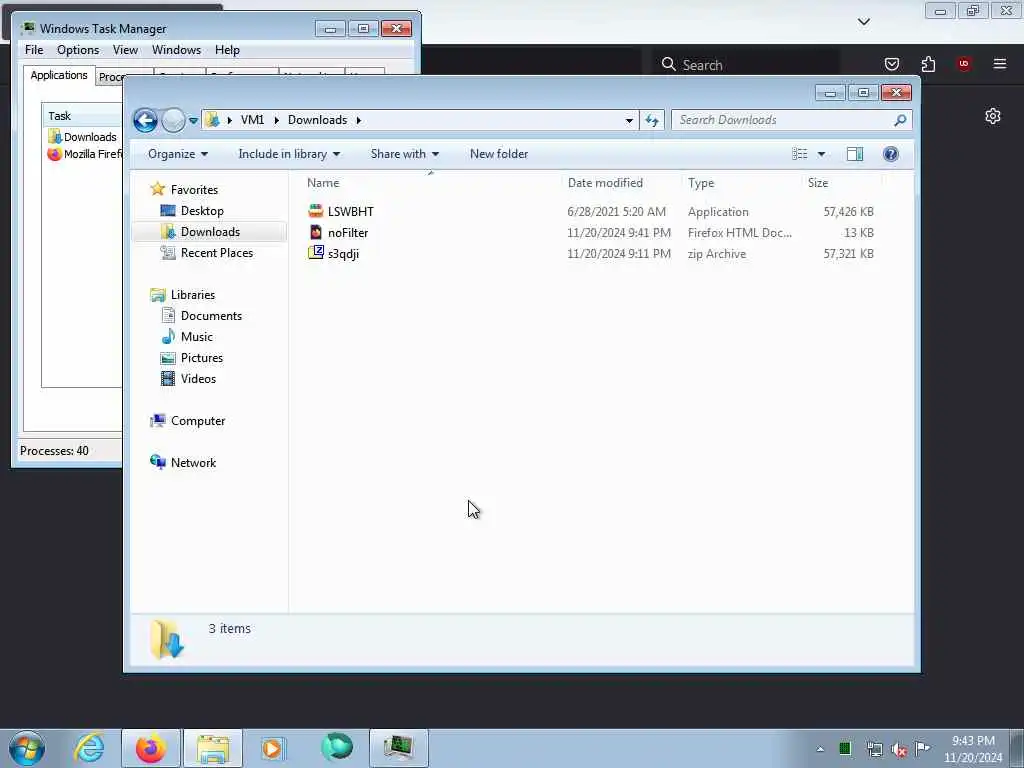Select VM1 in the address breadcrumb
The image size is (1024, 768).
252,120
